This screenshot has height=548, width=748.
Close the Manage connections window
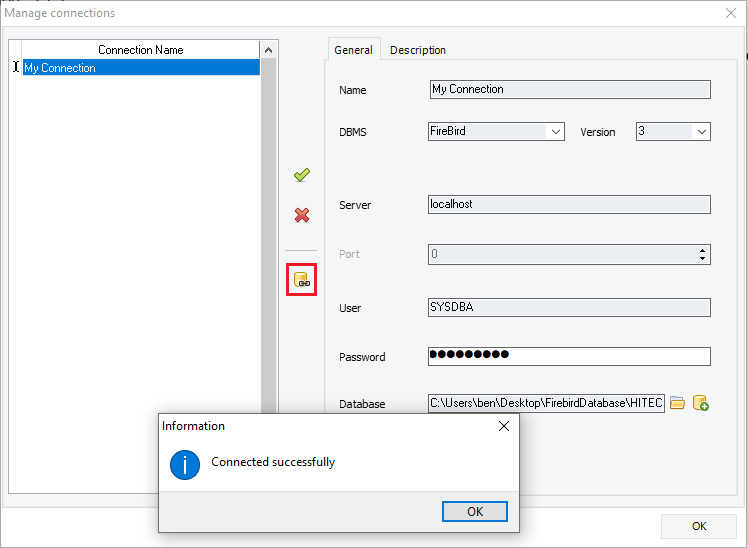(x=730, y=13)
